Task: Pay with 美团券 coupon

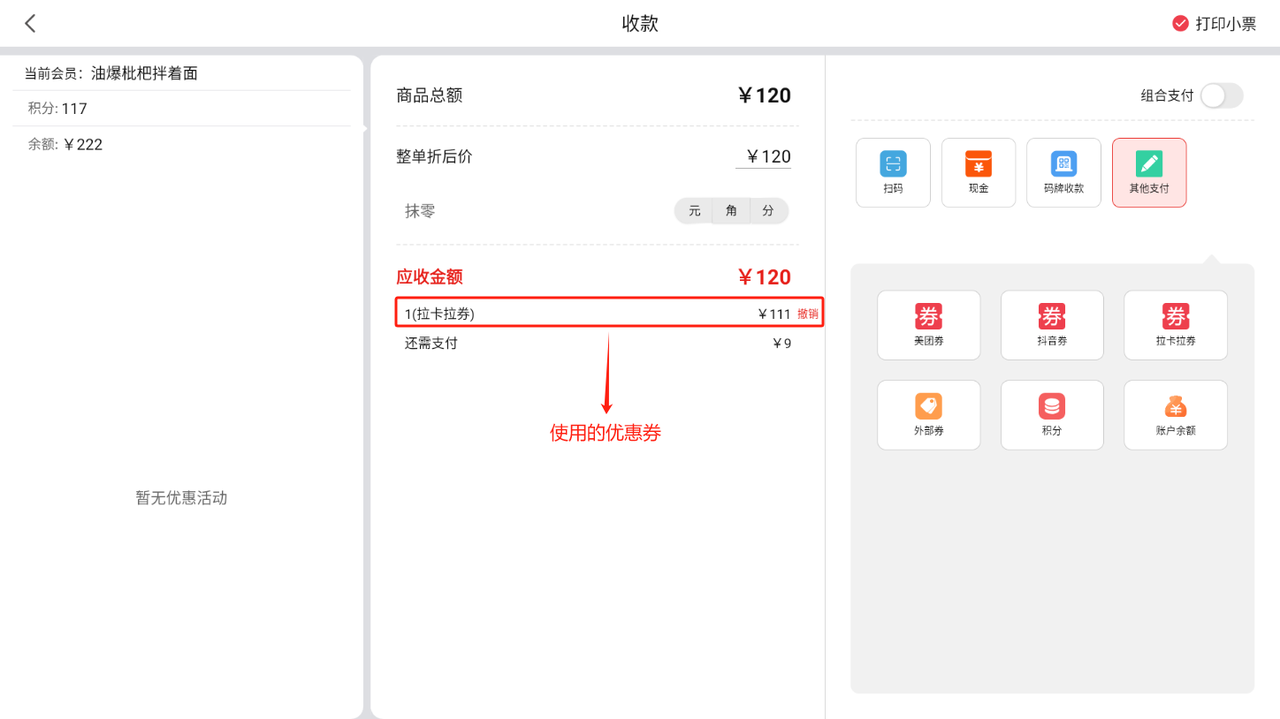Action: tap(928, 325)
